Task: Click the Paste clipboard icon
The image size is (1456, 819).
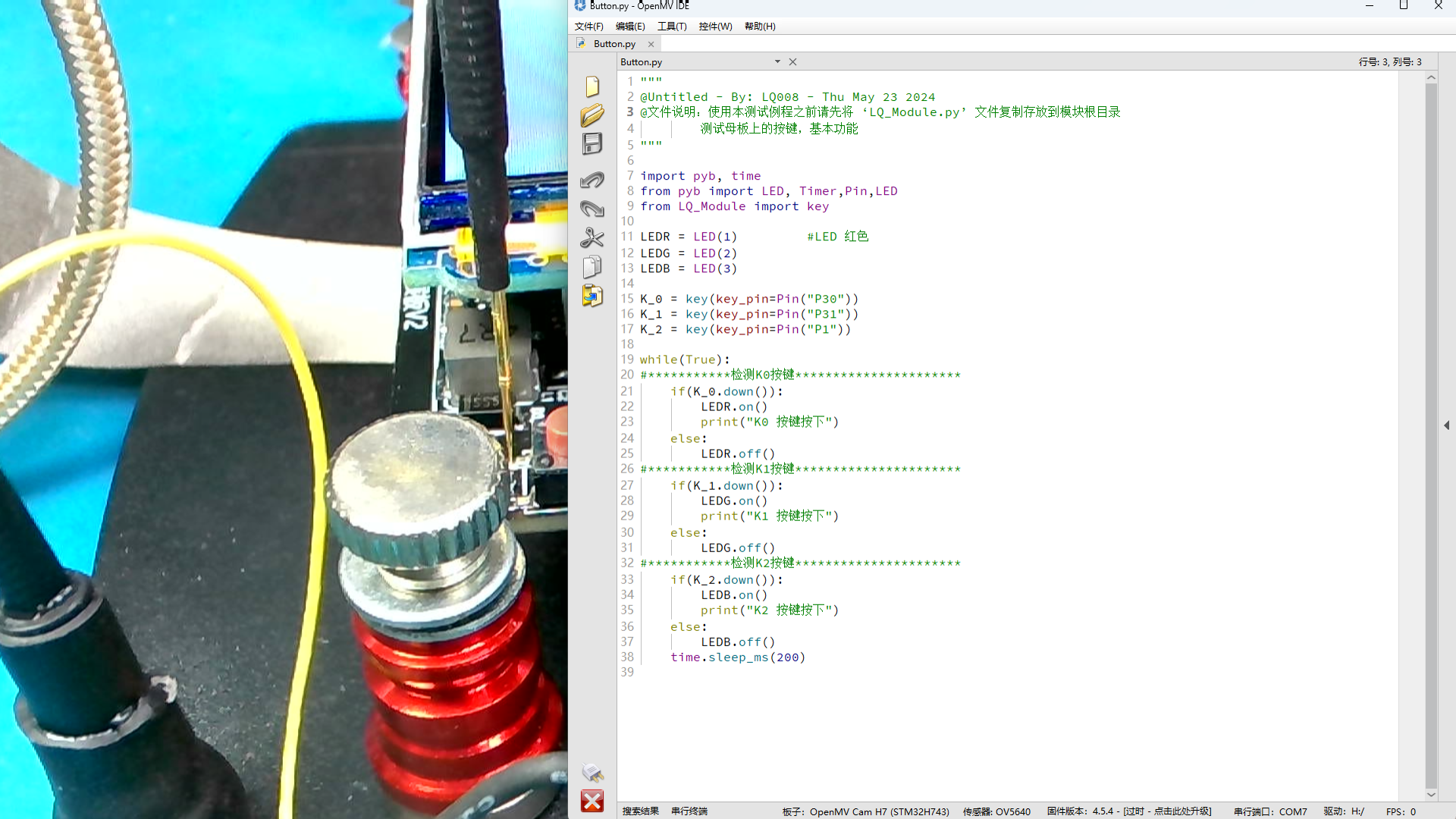Action: [592, 296]
